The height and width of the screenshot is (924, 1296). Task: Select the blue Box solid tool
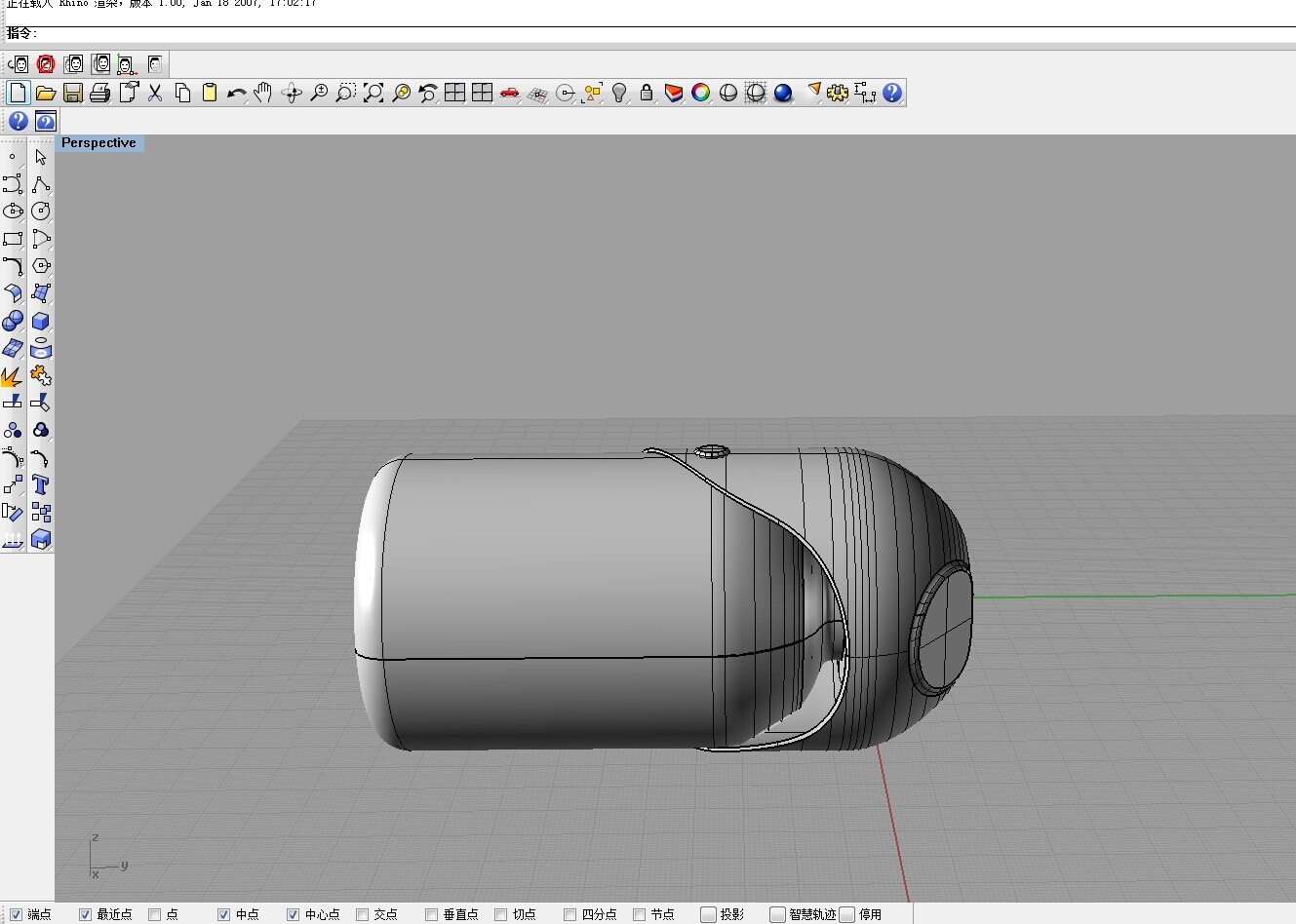41,321
